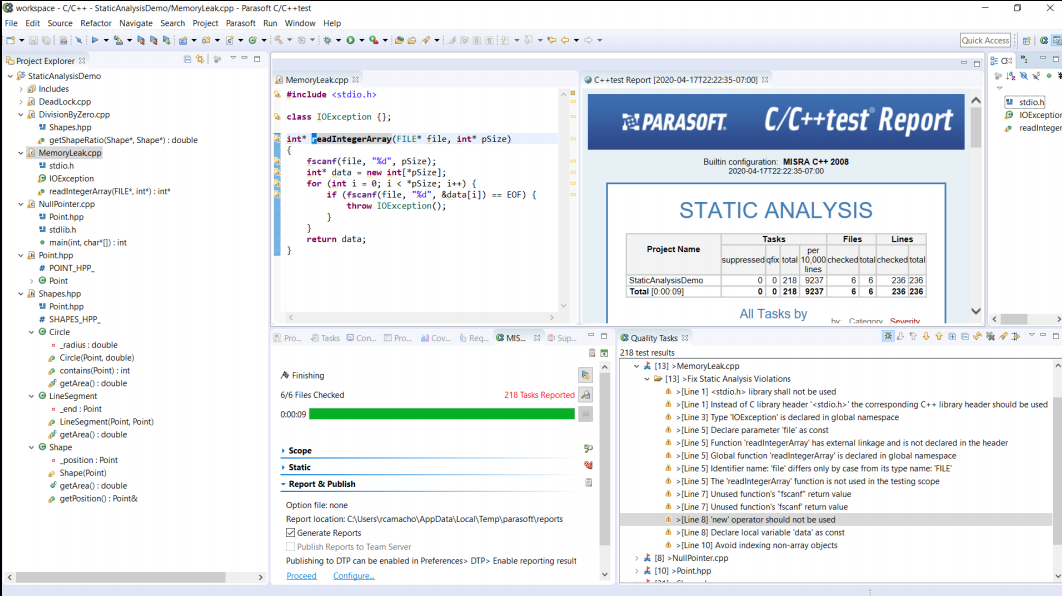
Task: Collapse the Report & Publish section
Action: point(283,484)
